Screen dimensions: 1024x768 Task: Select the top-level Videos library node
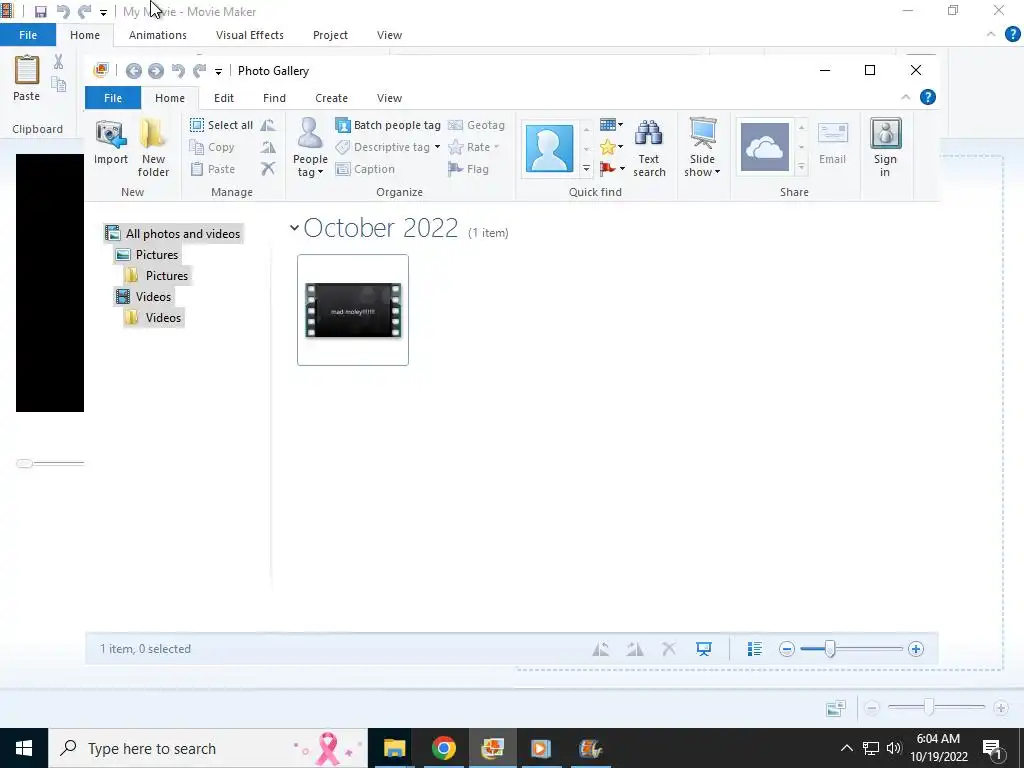(144, 296)
